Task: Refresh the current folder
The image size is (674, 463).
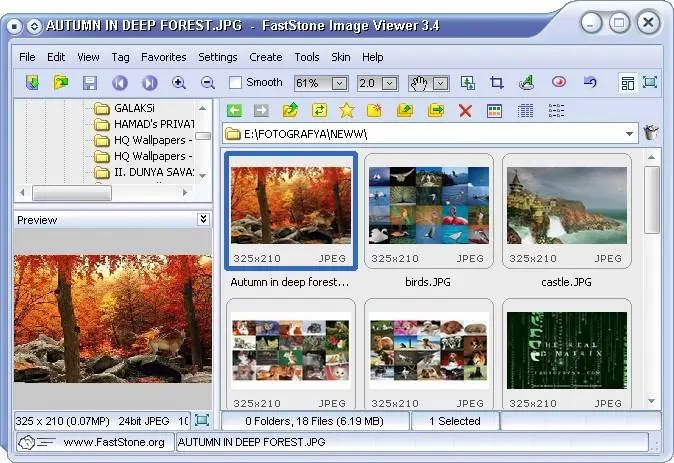Action: coord(319,110)
